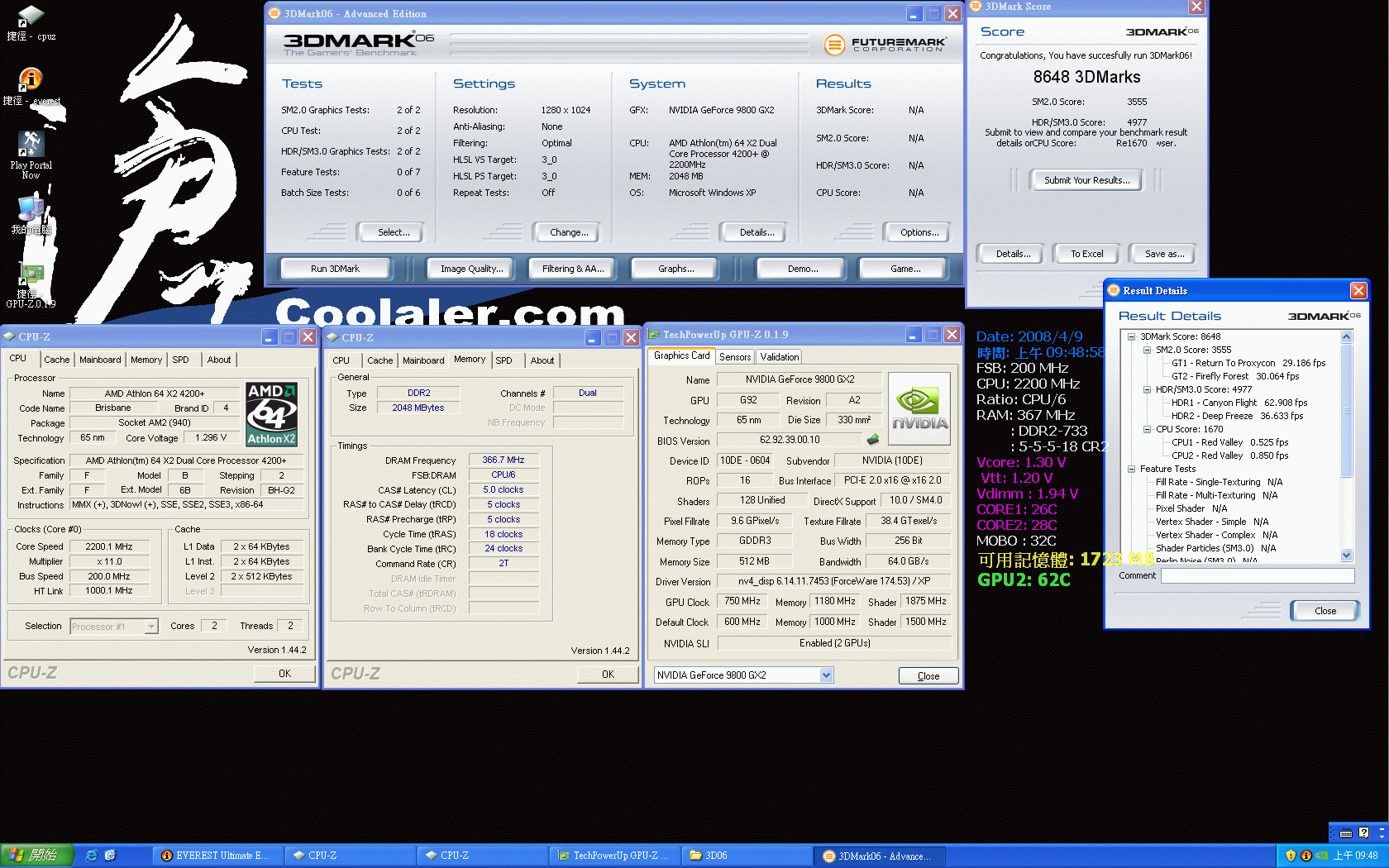Click Run 3DMark button
The image size is (1389, 868).
[335, 269]
